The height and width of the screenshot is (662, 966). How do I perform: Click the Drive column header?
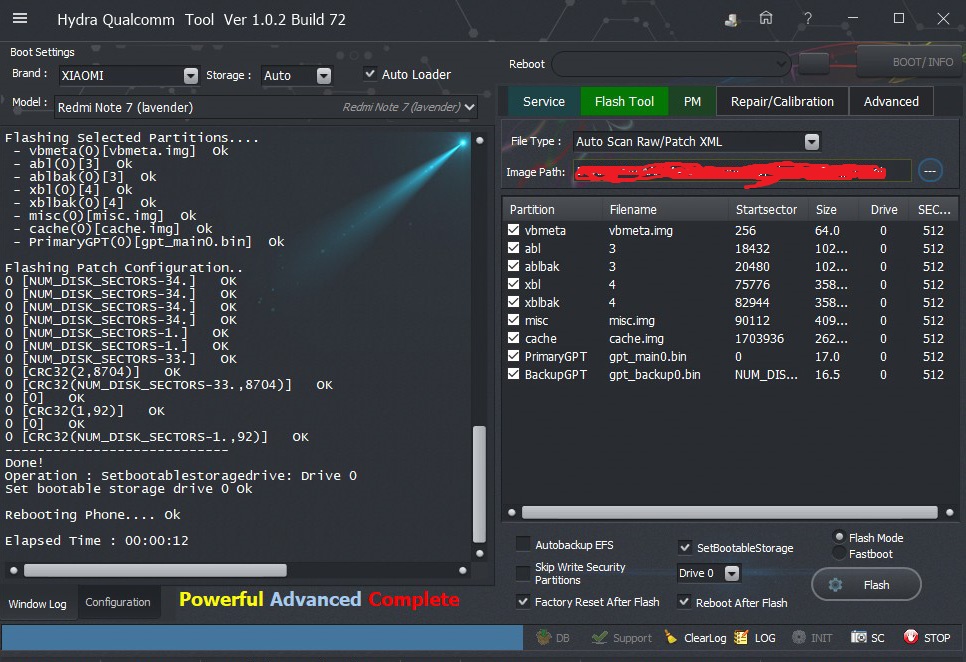click(x=884, y=209)
